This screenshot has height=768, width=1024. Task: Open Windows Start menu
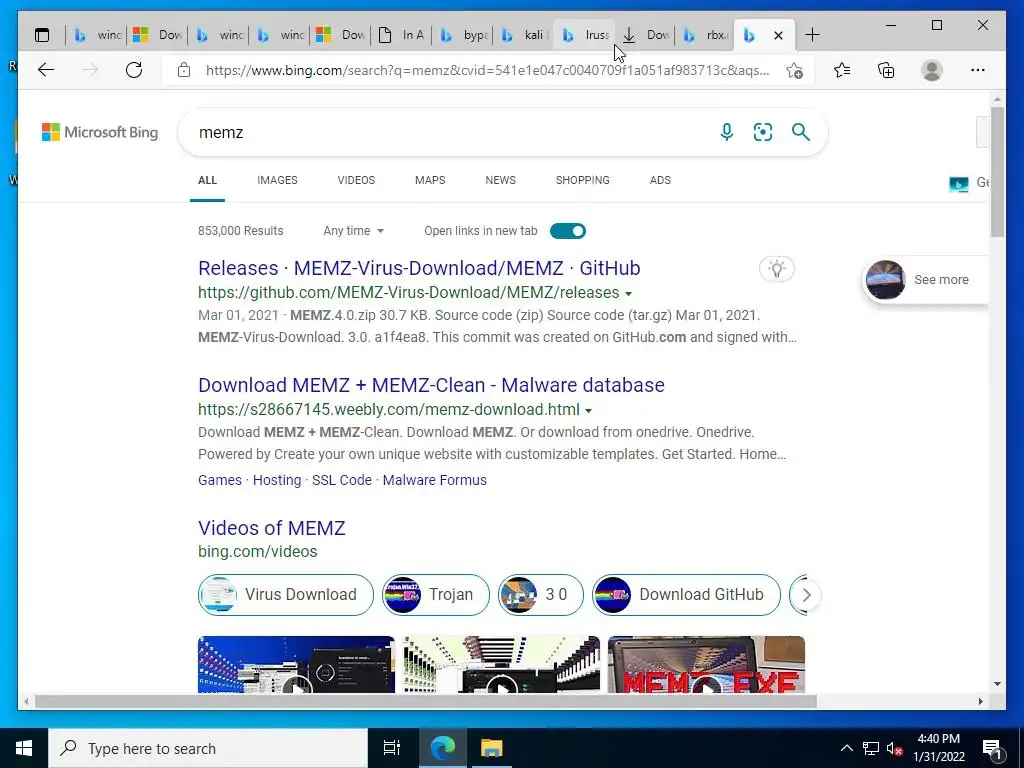(x=24, y=748)
